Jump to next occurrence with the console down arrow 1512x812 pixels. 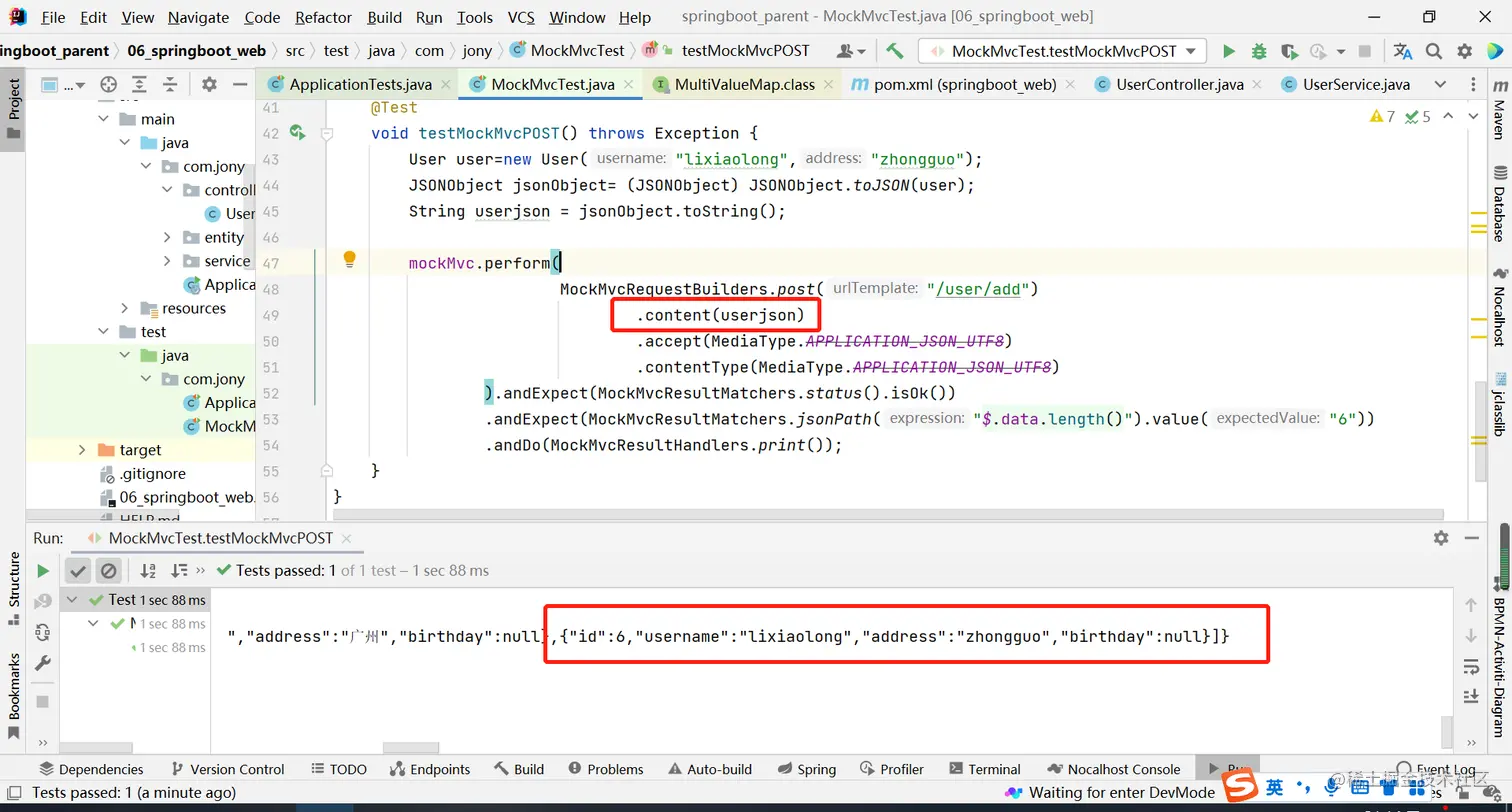point(1471,635)
